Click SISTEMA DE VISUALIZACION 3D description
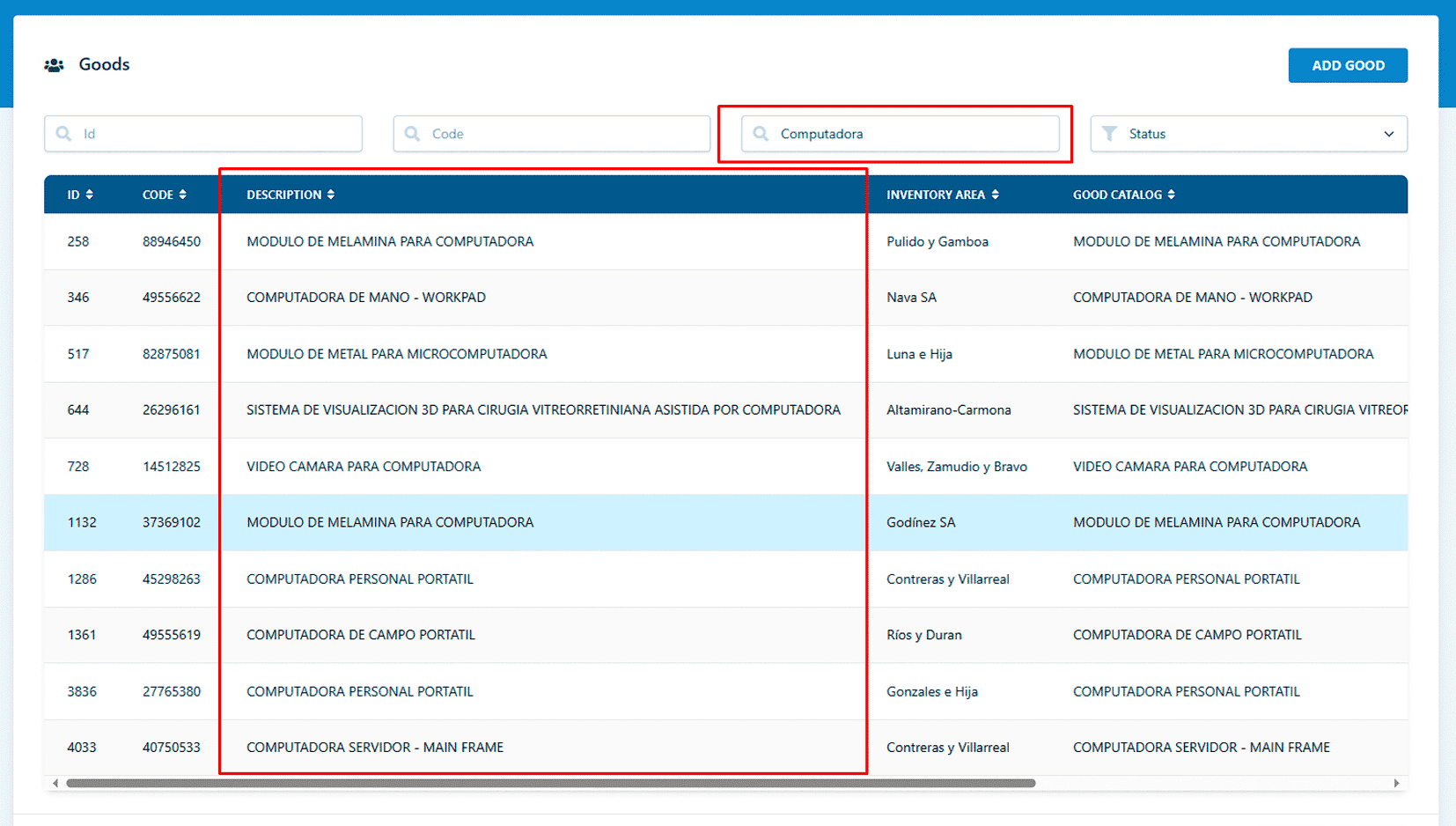Screen dimensions: 1456x826 click(543, 410)
